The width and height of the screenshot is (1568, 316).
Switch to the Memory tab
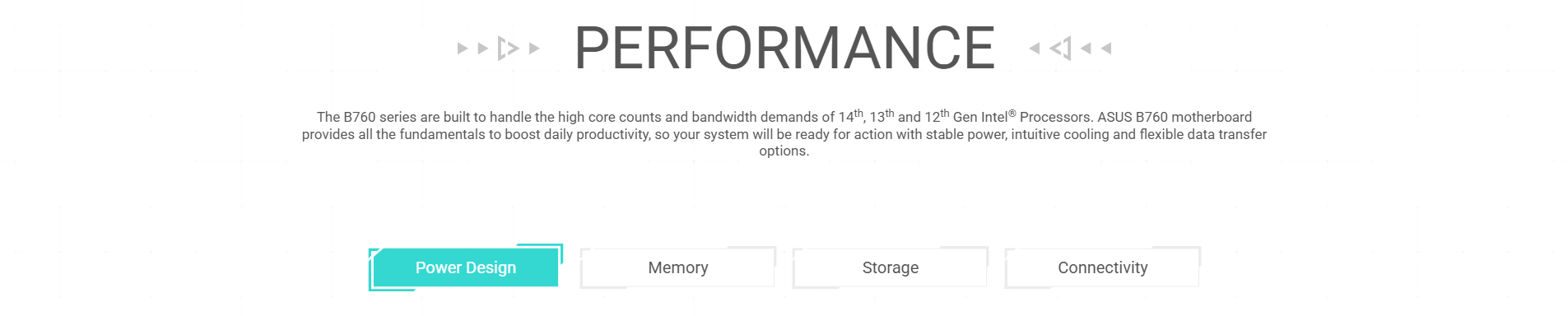(x=678, y=267)
